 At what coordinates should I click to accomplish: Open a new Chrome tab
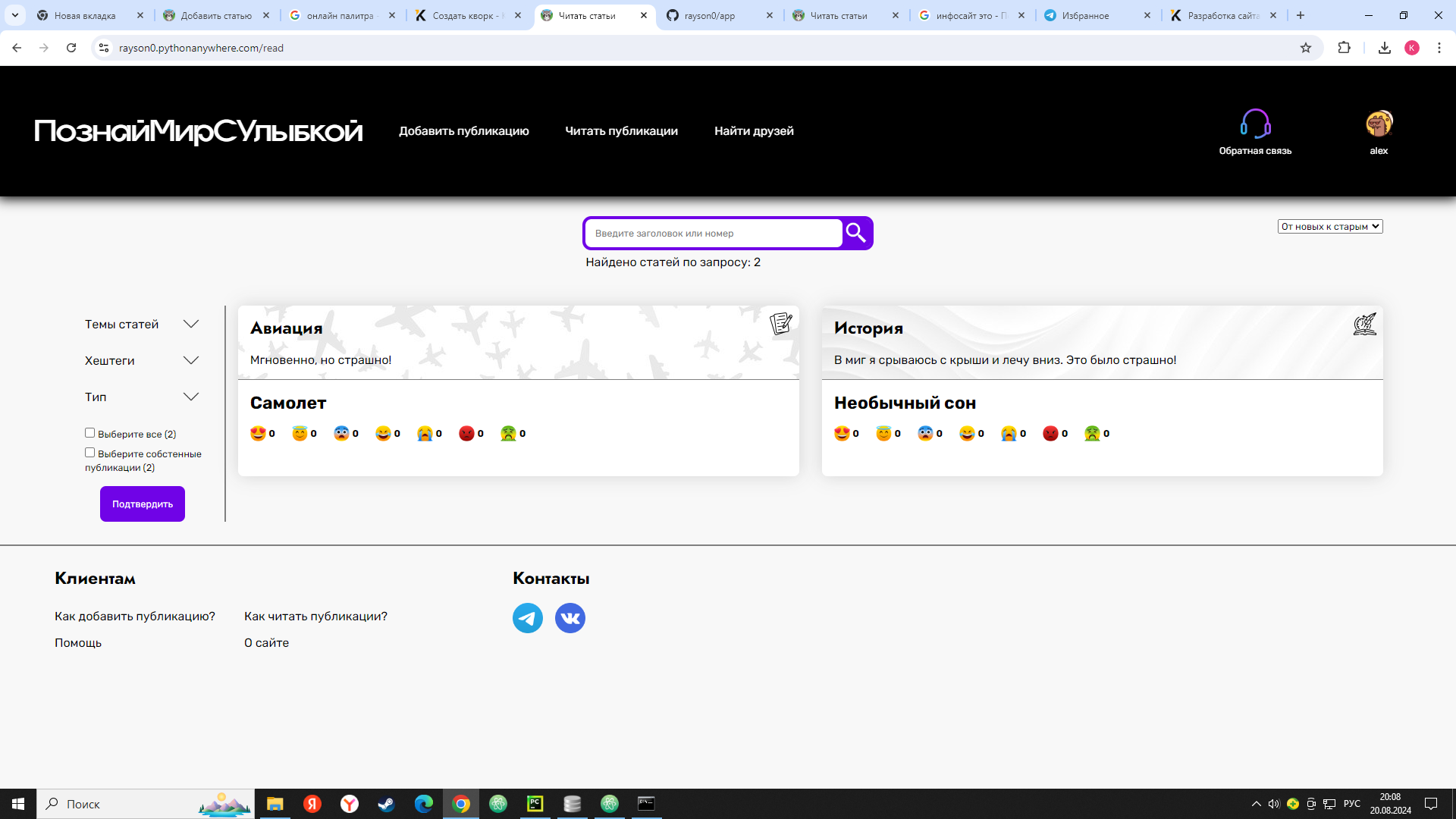tap(1301, 15)
